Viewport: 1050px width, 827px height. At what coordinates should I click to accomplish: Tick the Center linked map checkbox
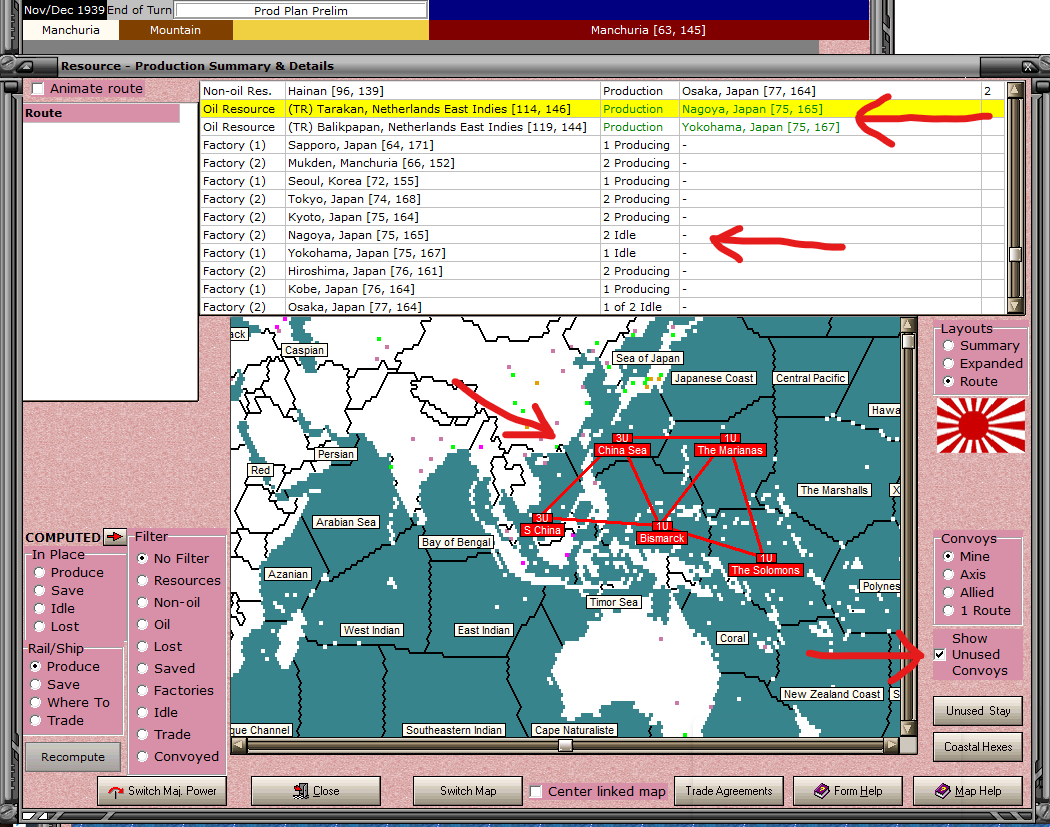(x=536, y=792)
